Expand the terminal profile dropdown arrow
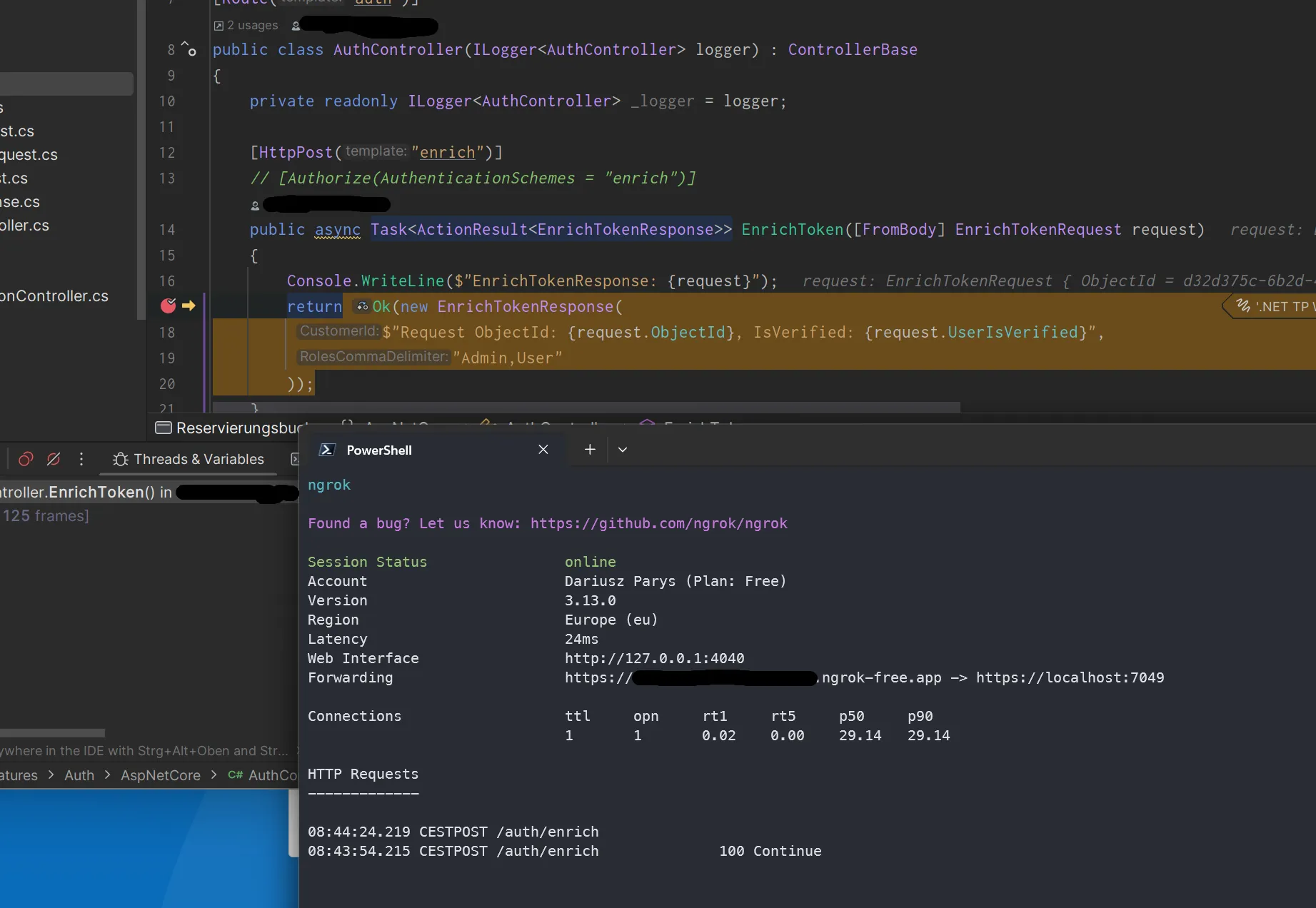Image resolution: width=1316 pixels, height=908 pixels. pos(623,450)
